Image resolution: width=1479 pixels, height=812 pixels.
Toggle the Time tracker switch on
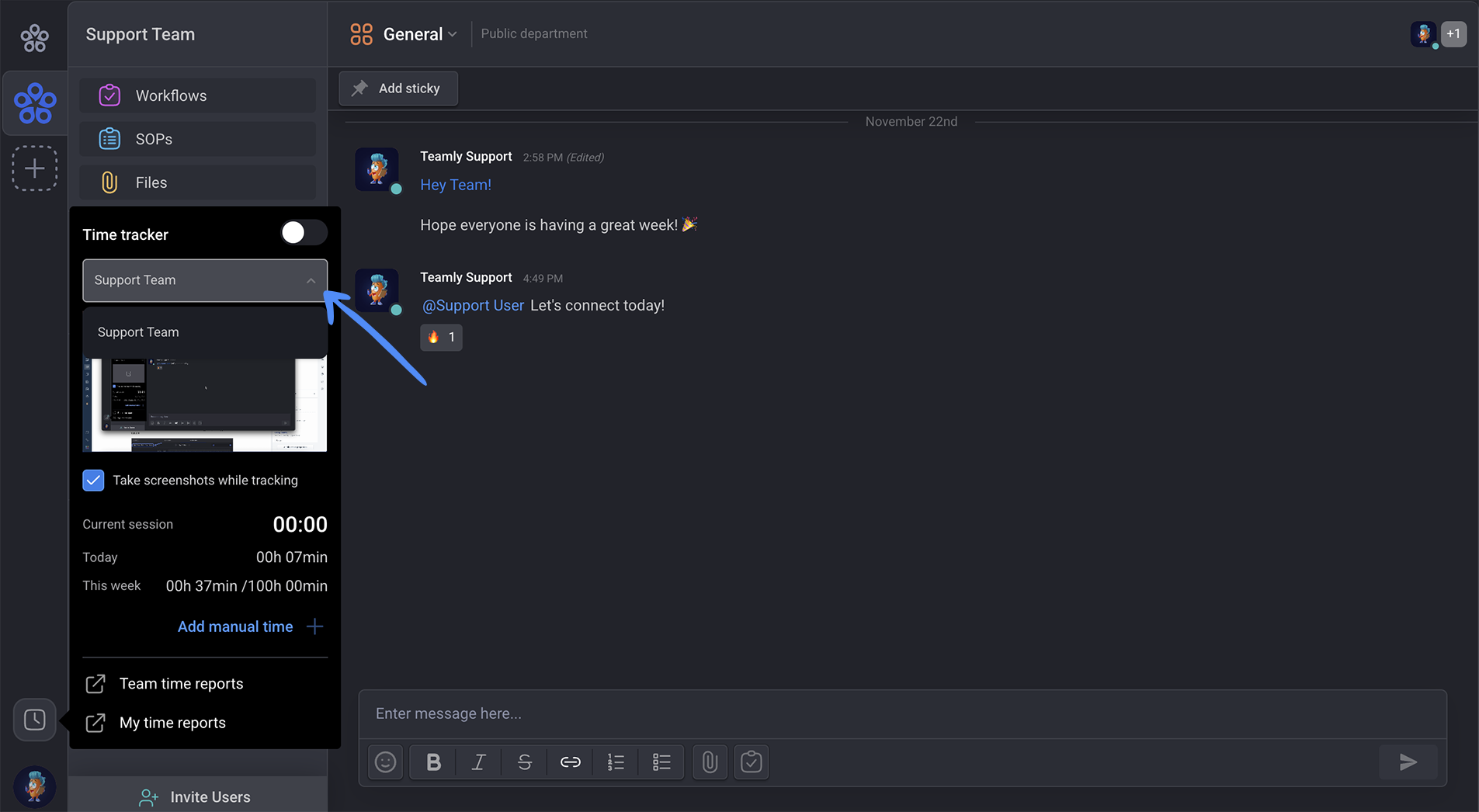(304, 233)
